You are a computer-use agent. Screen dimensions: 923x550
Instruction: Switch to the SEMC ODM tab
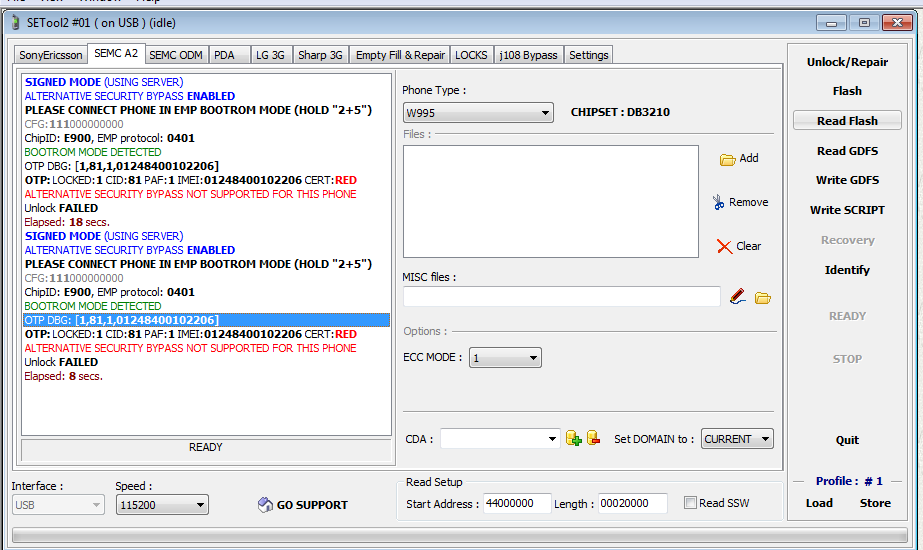[176, 55]
